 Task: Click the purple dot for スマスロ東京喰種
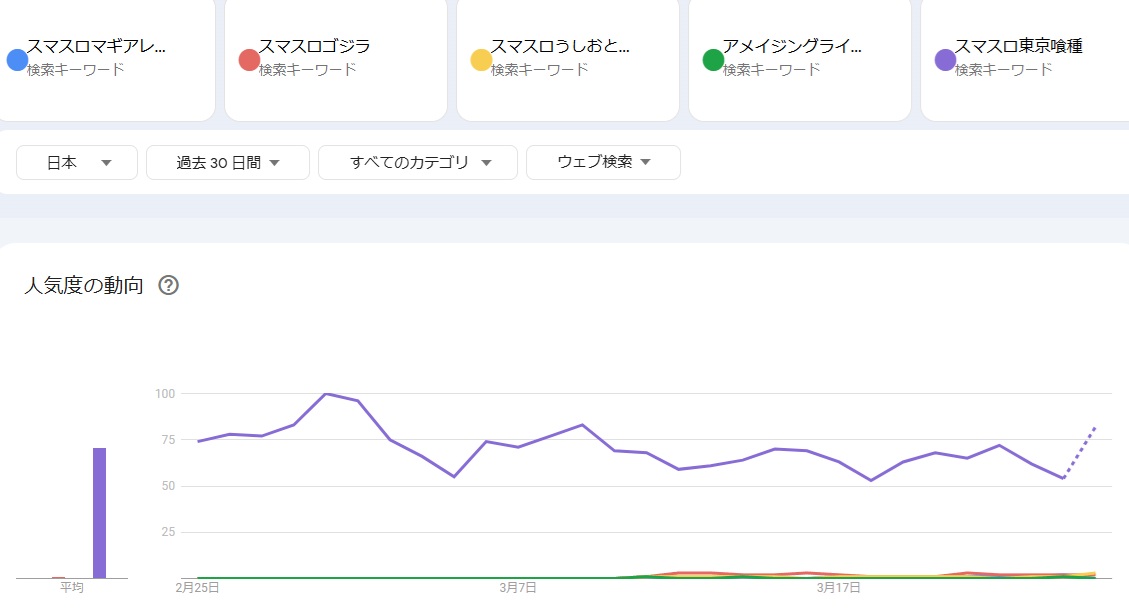[945, 60]
